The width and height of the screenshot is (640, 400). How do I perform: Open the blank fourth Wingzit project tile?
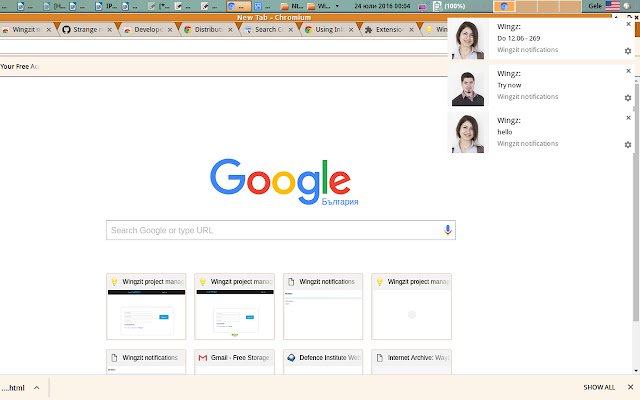click(411, 307)
